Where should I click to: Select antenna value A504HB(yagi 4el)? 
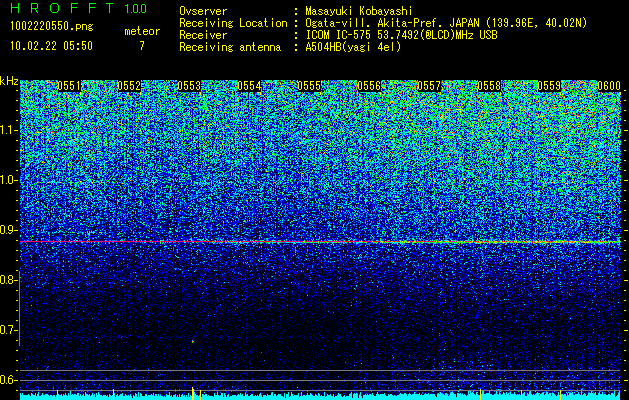pyautogui.click(x=353, y=47)
